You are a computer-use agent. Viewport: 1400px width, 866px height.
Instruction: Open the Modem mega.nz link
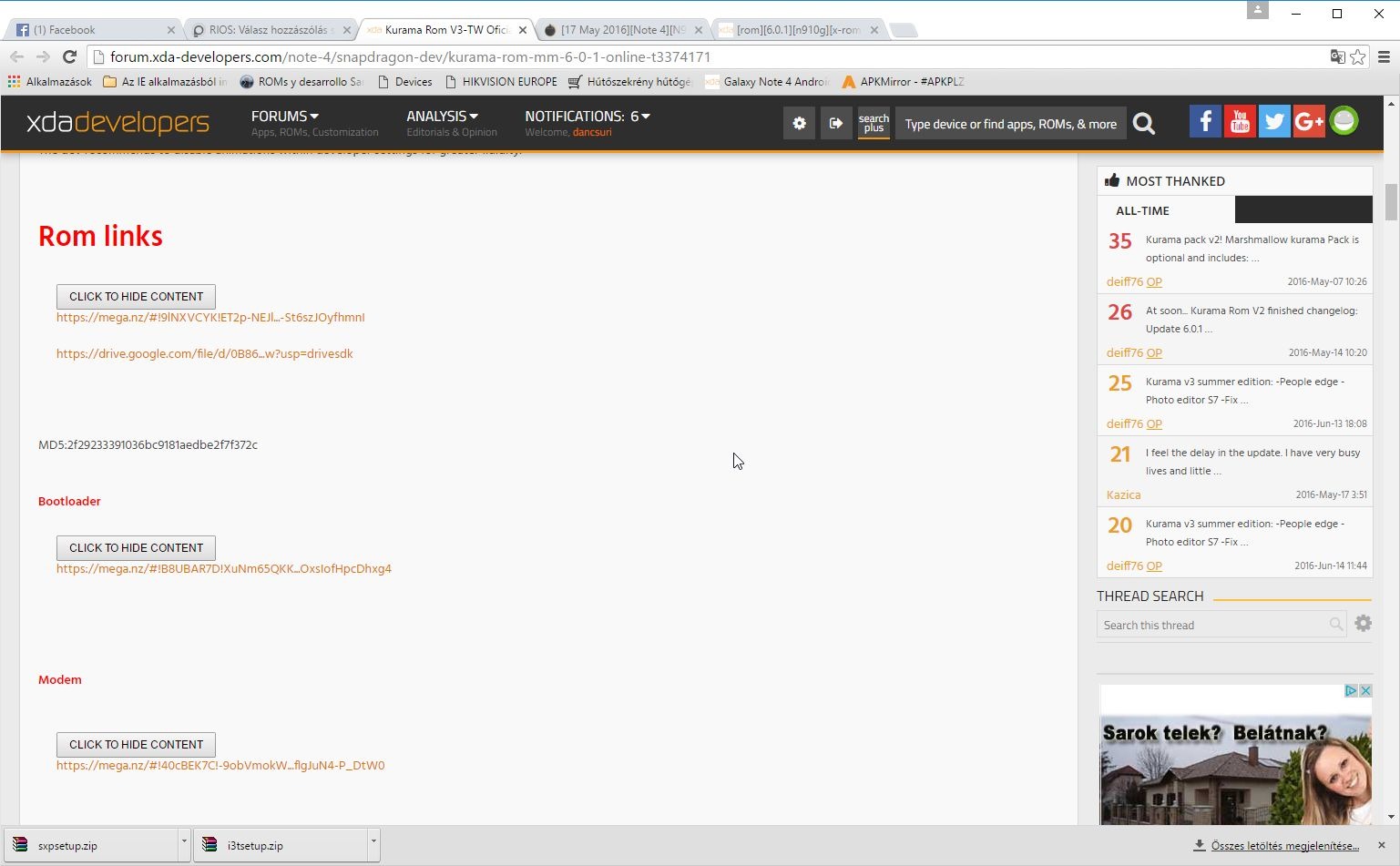[220, 766]
